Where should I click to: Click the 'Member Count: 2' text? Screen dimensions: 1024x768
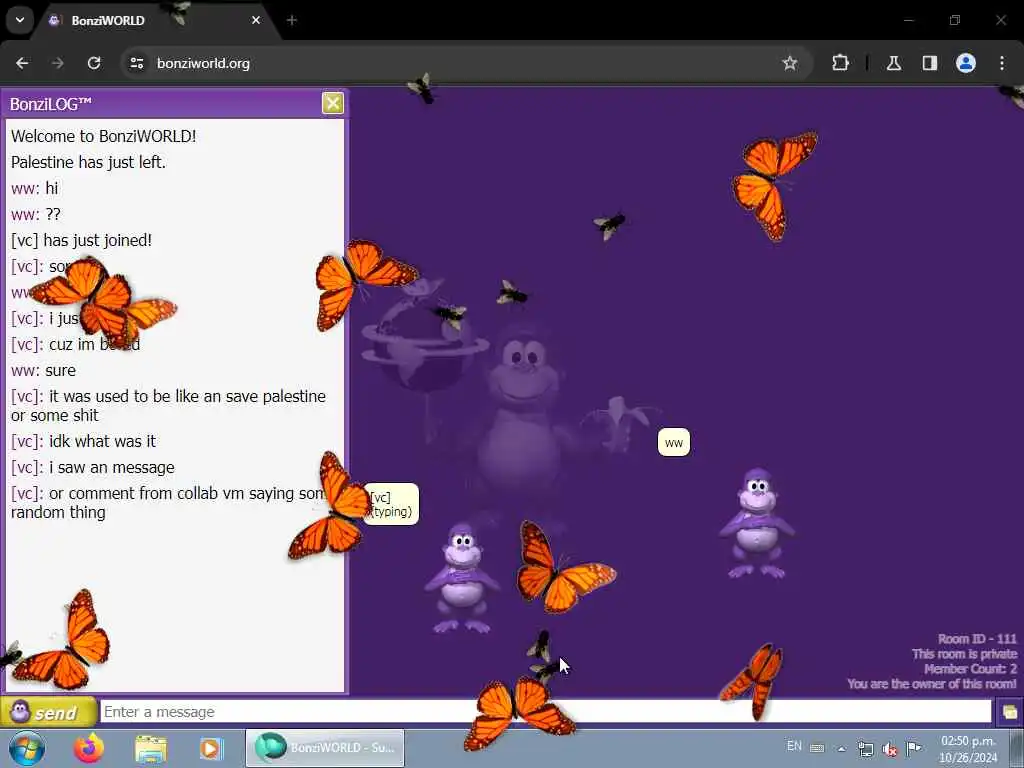point(970,669)
